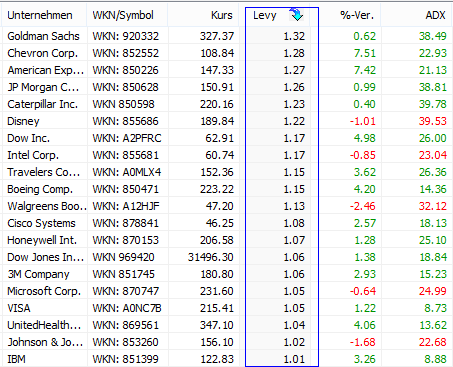This screenshot has width=453, height=367.
Task: Click the red ADX value 39.53
Action: click(433, 121)
